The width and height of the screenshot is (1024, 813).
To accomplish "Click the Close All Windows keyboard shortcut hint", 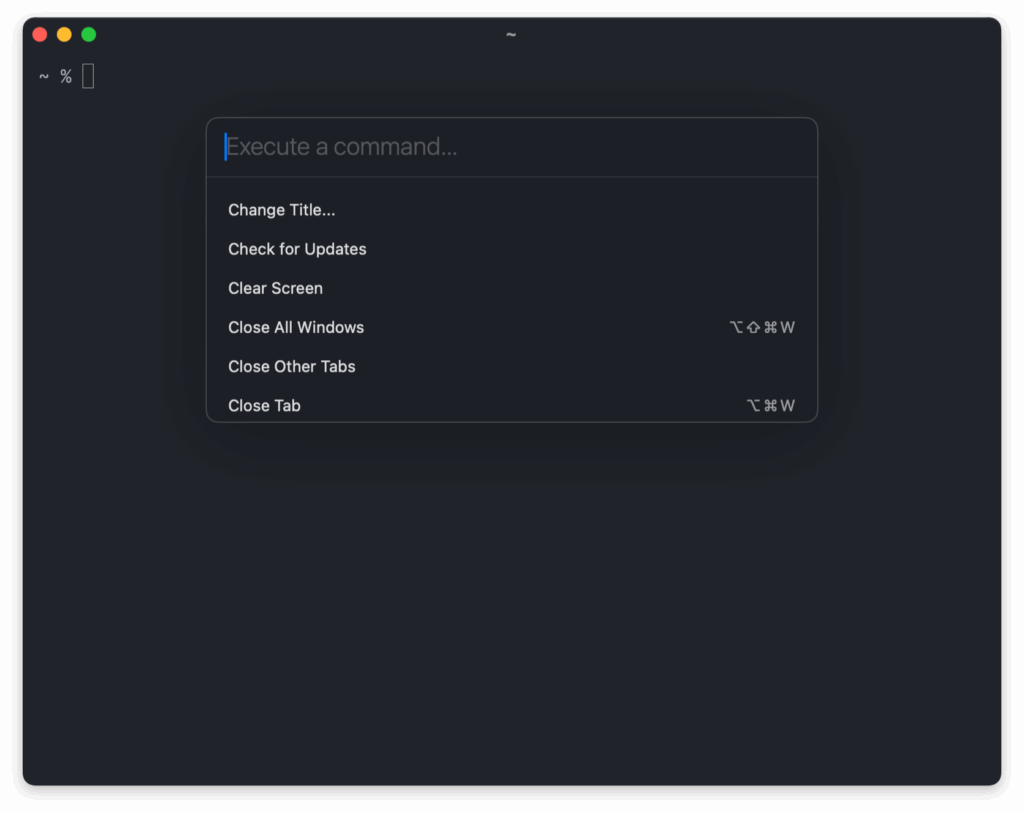I will pyautogui.click(x=762, y=327).
